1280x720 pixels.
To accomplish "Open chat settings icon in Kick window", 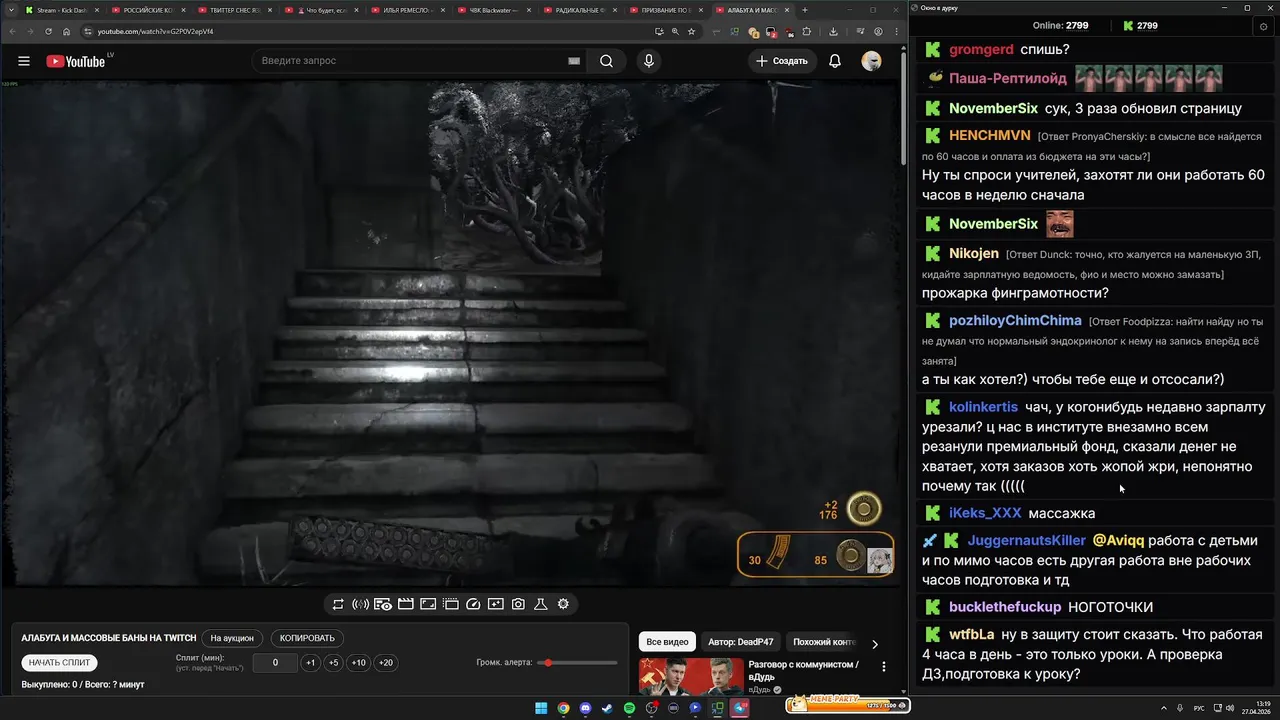I will 1263,26.
